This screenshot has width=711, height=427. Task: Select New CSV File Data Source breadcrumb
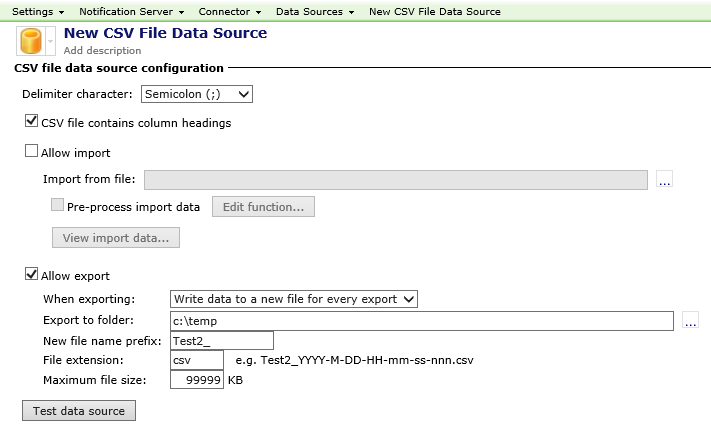[x=434, y=11]
